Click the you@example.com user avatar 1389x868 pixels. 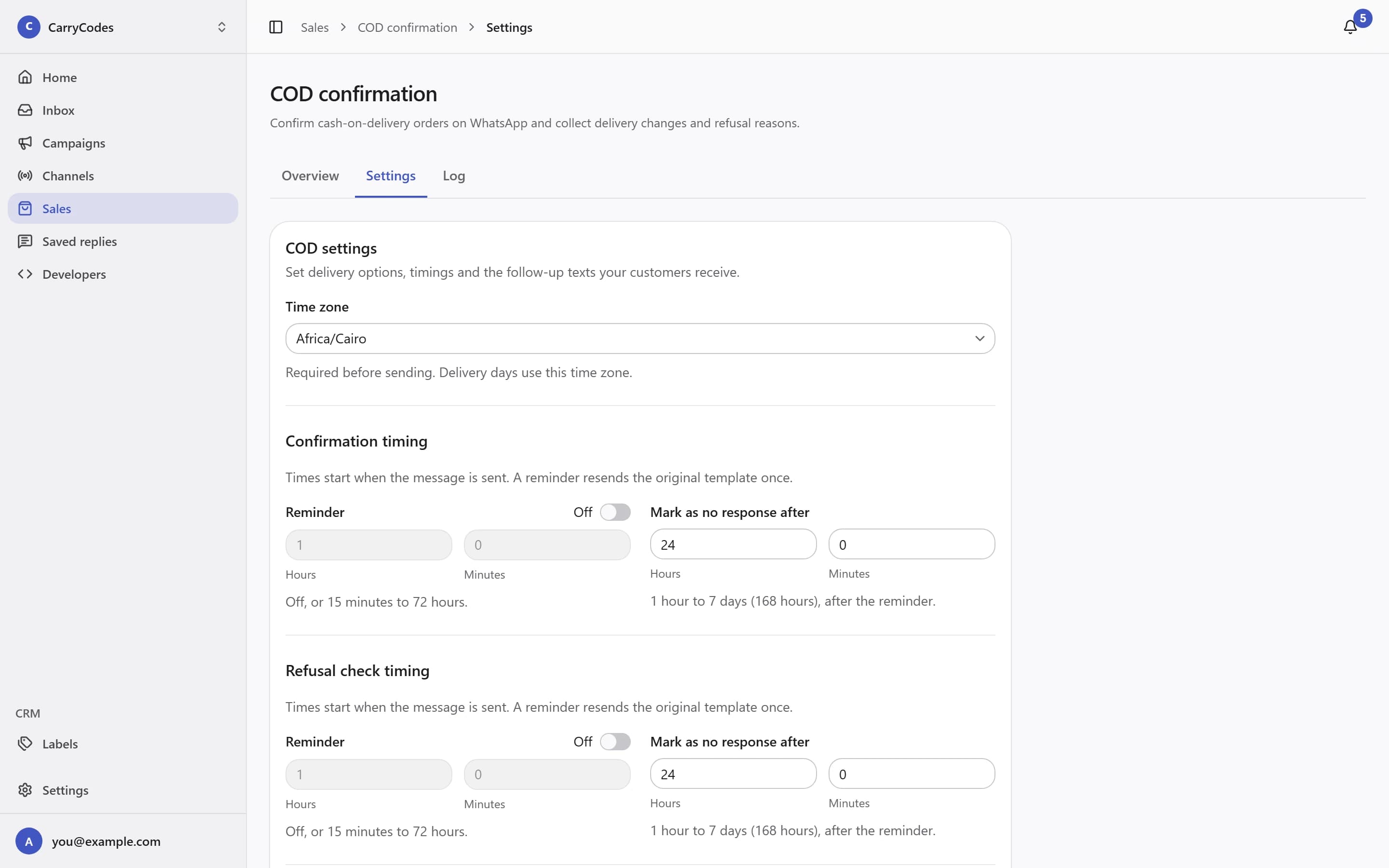pyautogui.click(x=29, y=841)
